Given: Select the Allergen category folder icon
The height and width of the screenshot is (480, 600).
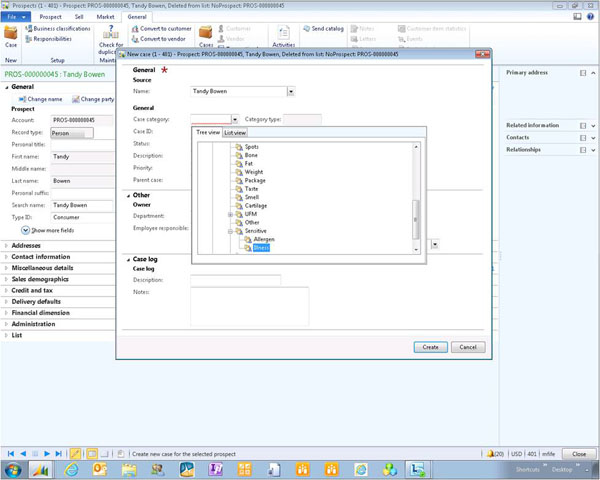Looking at the screenshot, I should click(246, 239).
